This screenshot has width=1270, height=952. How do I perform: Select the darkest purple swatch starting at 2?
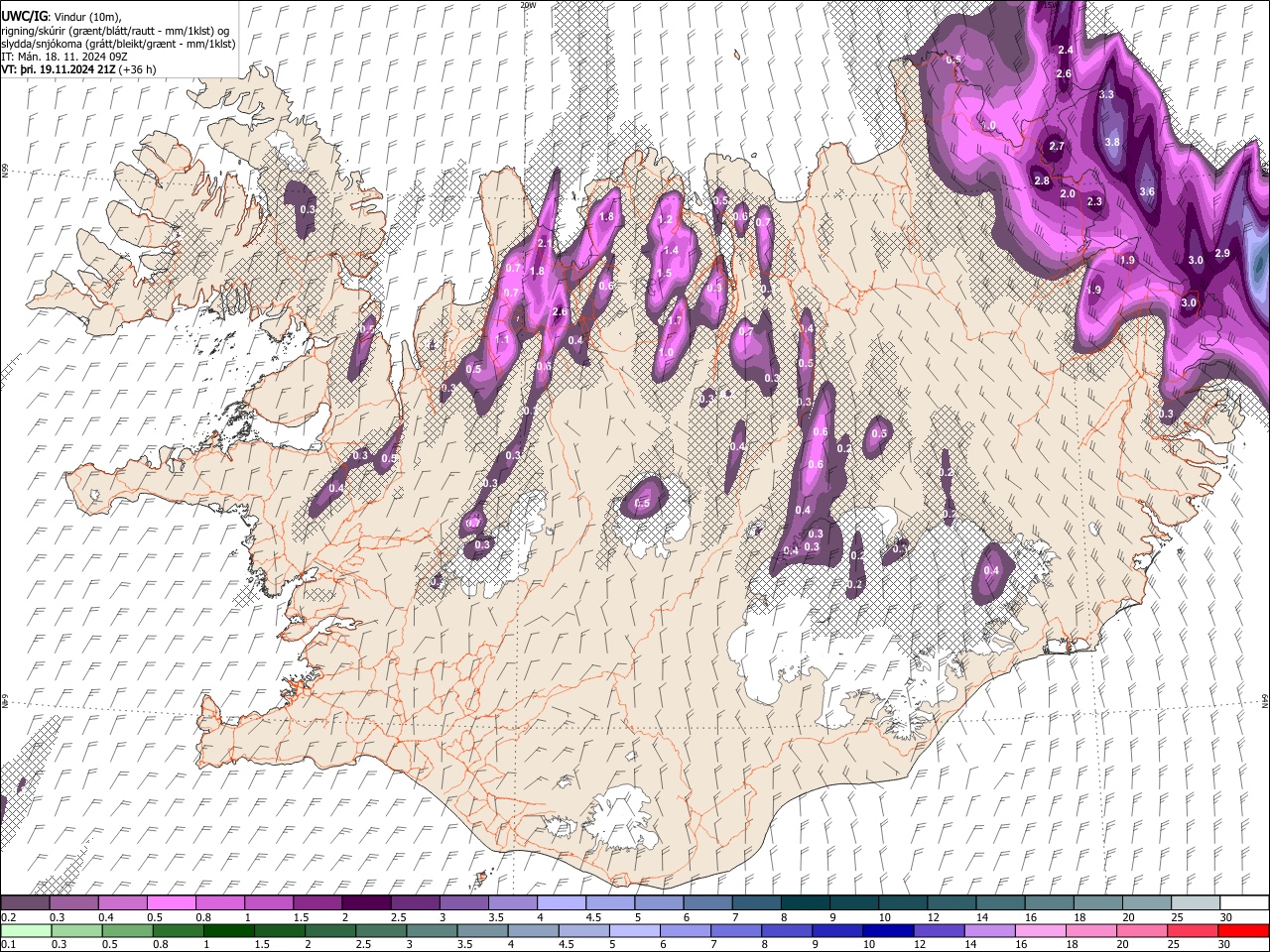coord(365,903)
